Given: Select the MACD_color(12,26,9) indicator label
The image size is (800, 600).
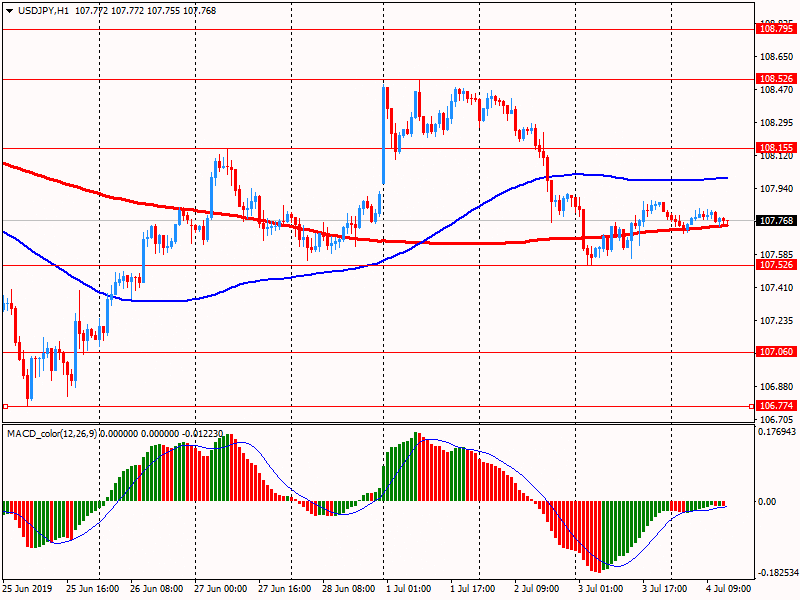Looking at the screenshot, I should pos(52,434).
